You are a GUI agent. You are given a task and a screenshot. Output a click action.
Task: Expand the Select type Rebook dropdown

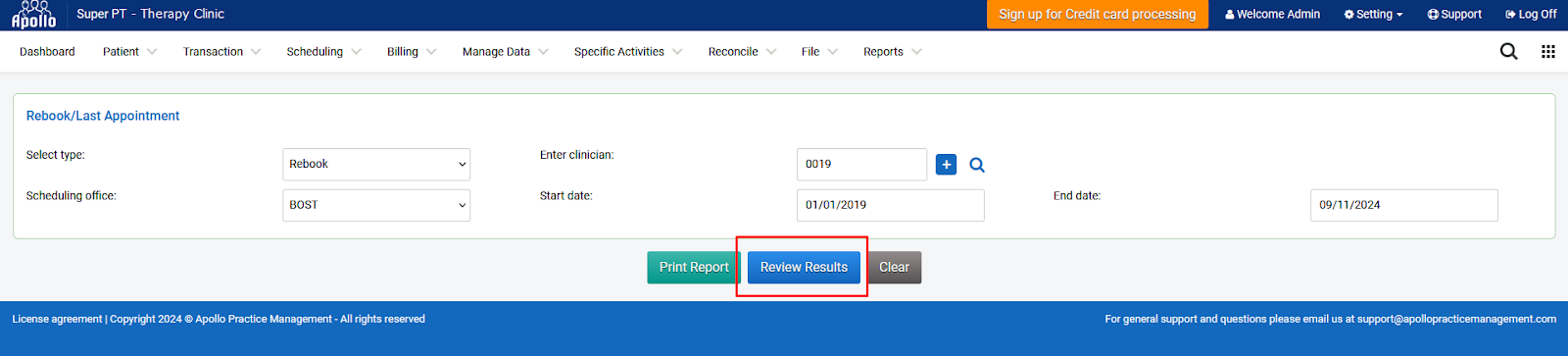(x=376, y=164)
